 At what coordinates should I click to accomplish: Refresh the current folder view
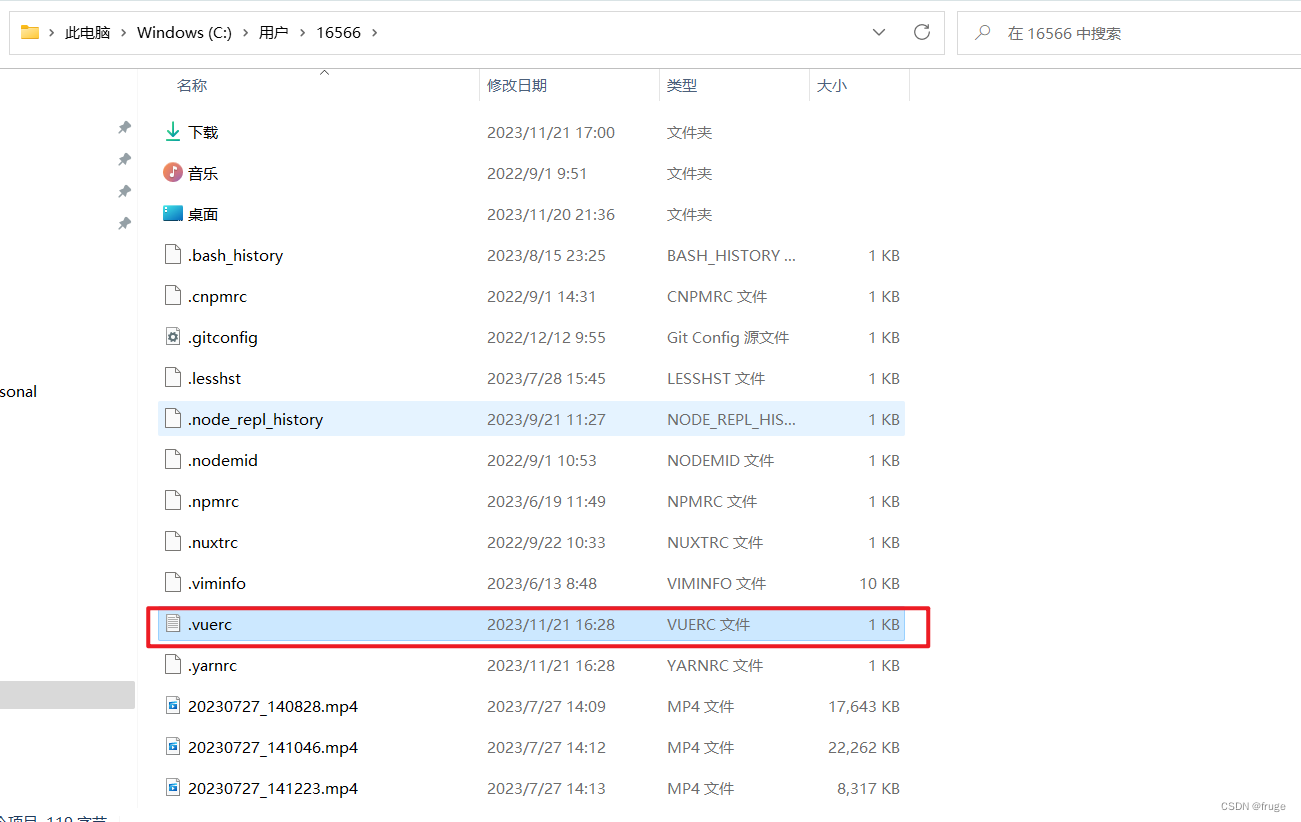[x=922, y=32]
